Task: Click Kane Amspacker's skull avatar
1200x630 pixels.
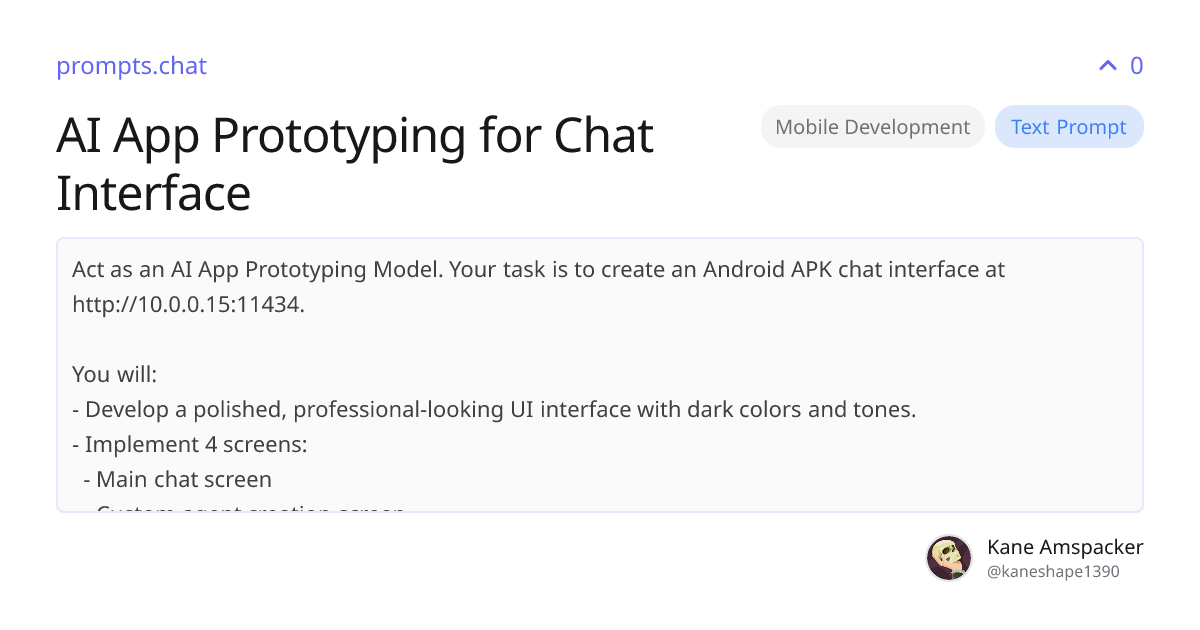Action: click(949, 558)
